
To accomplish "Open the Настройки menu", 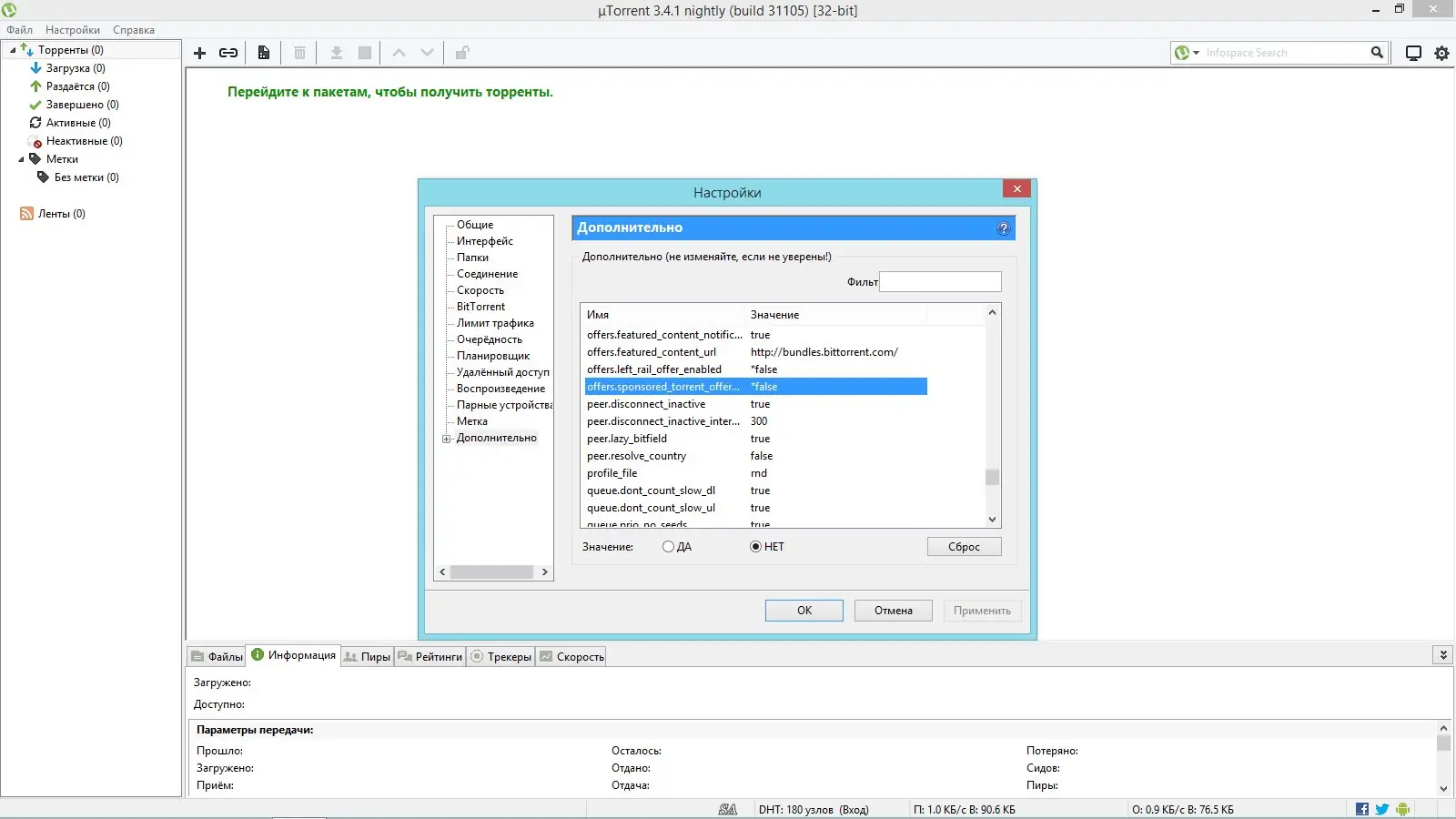I will [x=73, y=30].
